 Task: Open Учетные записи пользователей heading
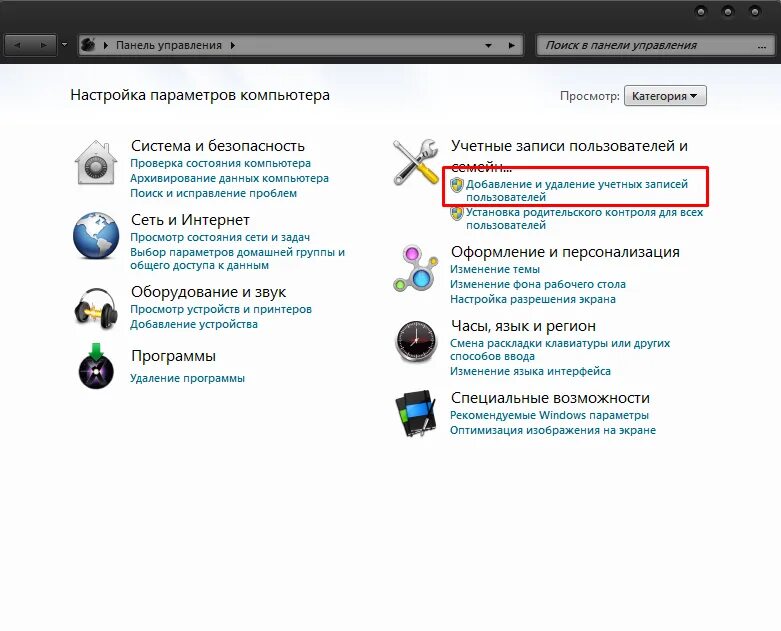click(569, 154)
